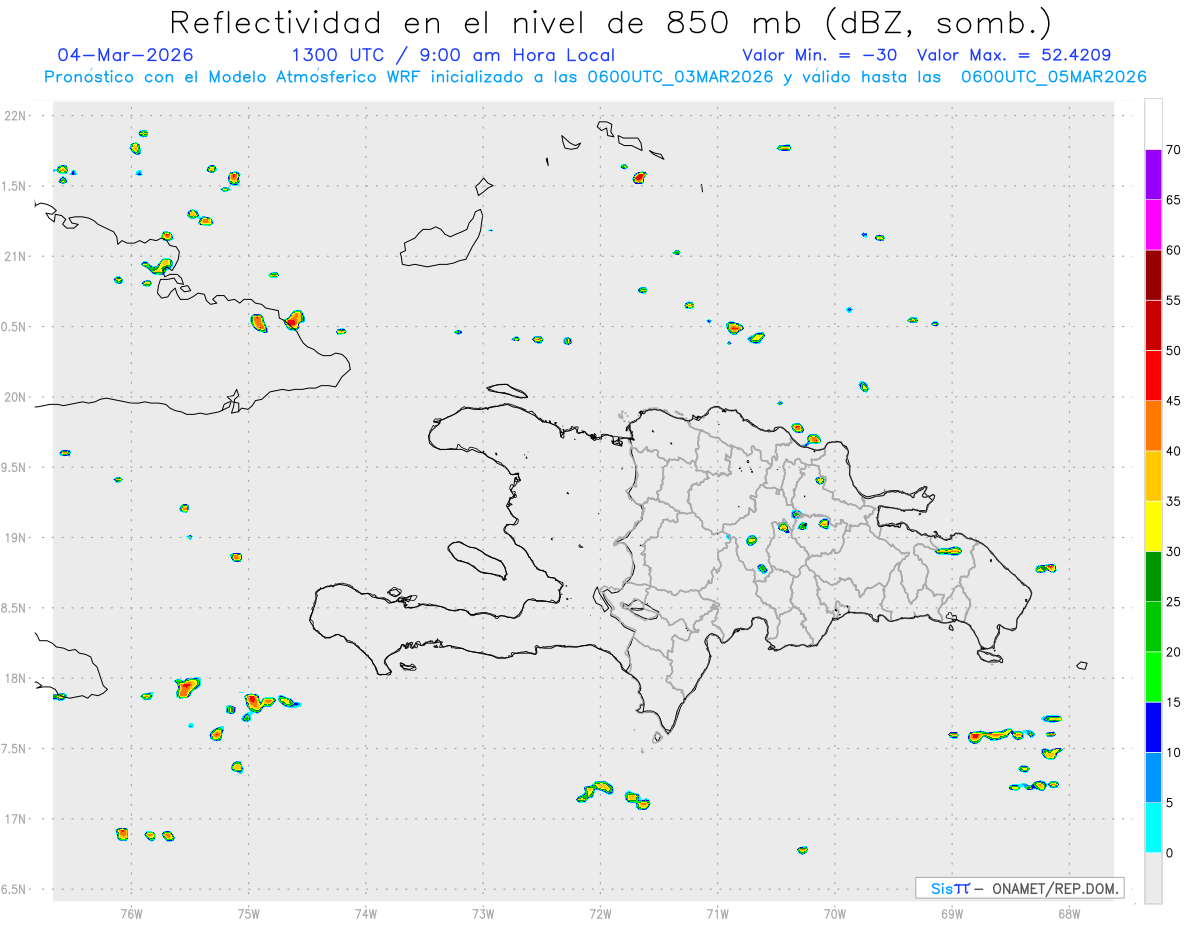The width and height of the screenshot is (1200, 927).
Task: Click the '19N' latitude label
Action: tap(17, 537)
